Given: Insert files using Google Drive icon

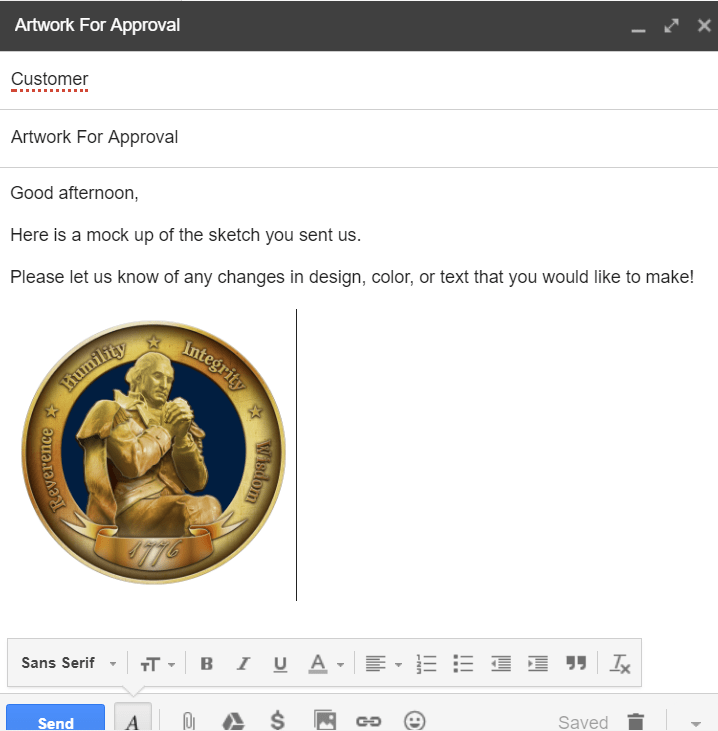Looking at the screenshot, I should pos(233,721).
